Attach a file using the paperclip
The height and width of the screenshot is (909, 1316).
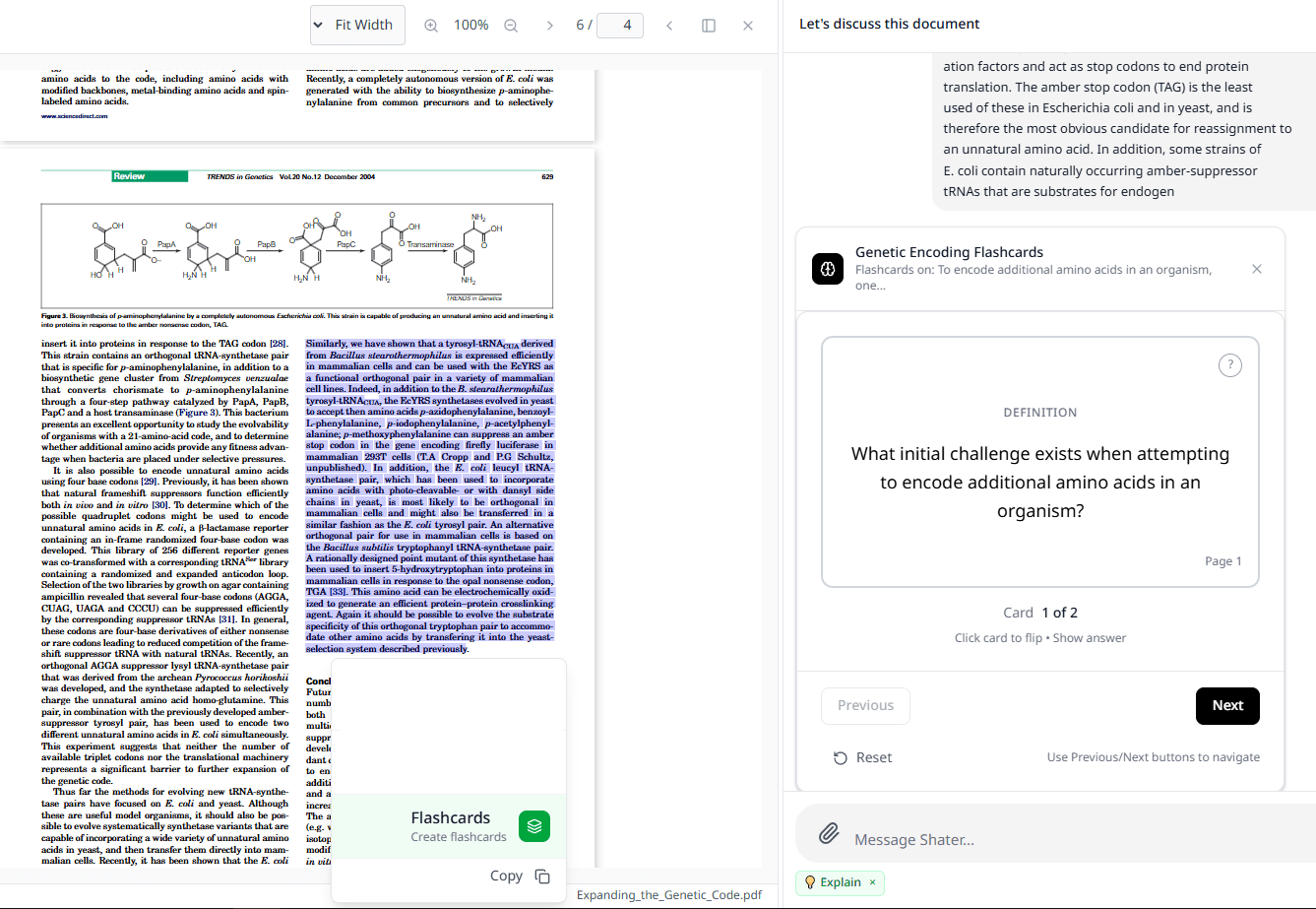[827, 832]
